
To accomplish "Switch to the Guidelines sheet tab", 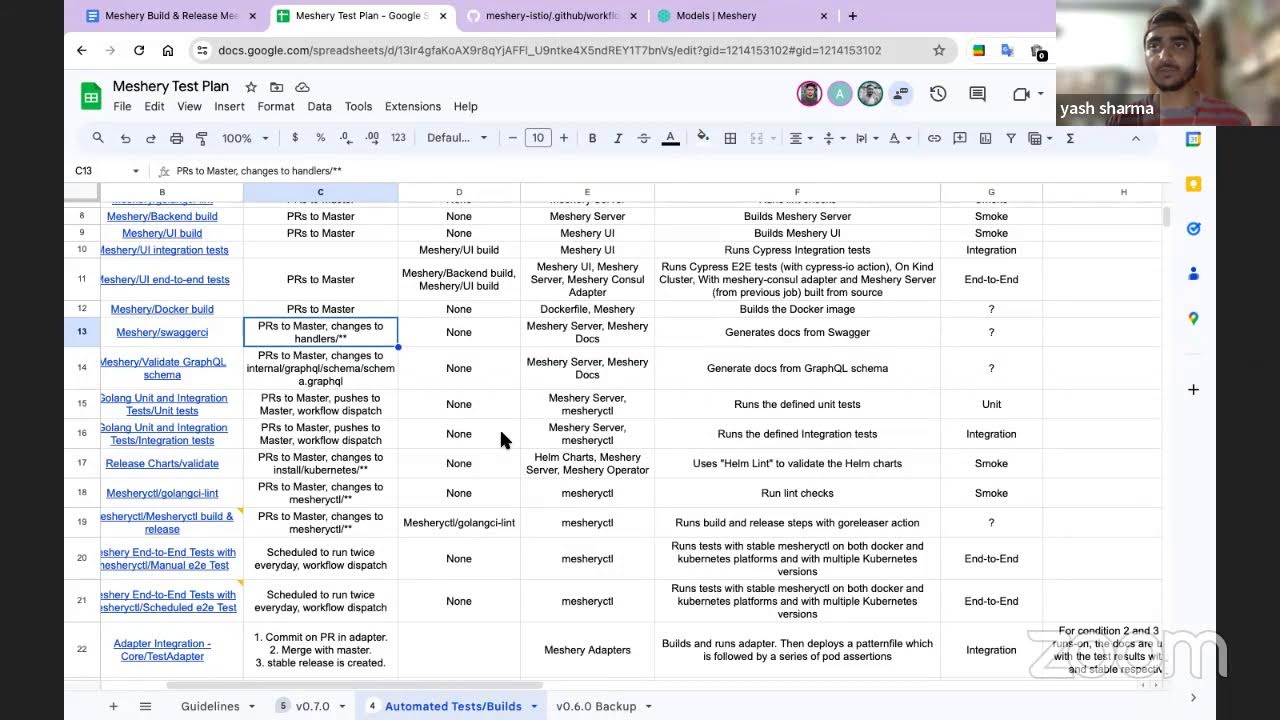I will (x=210, y=706).
